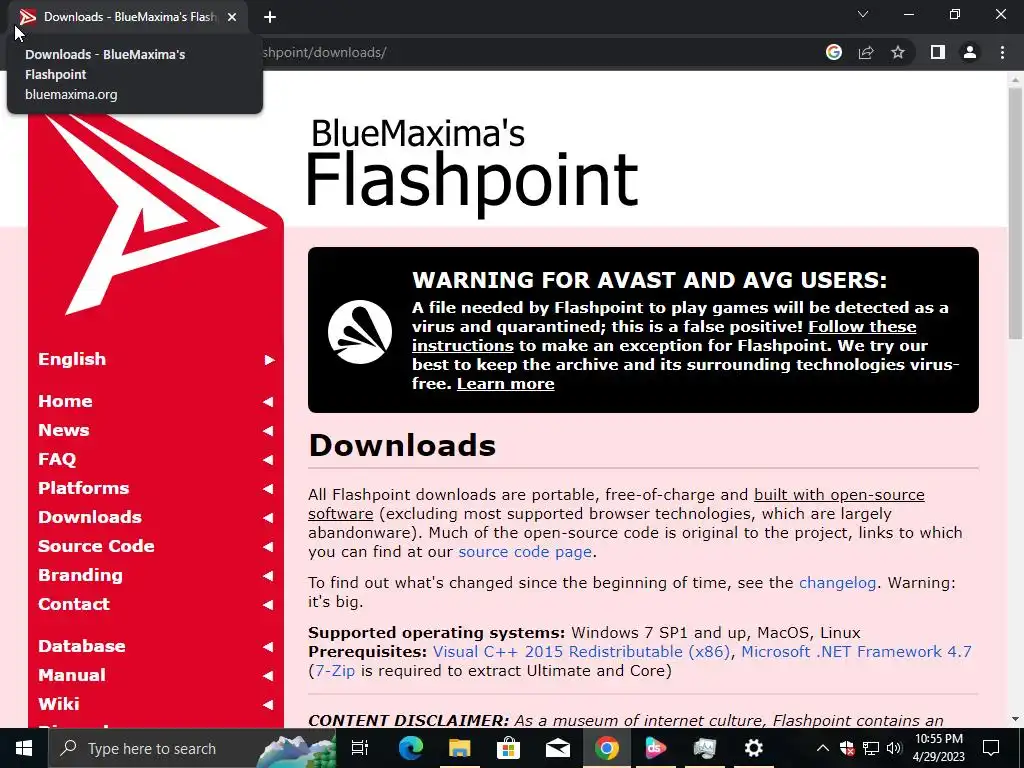Open Visual C++ 2015 Redistributable link

click(x=581, y=652)
